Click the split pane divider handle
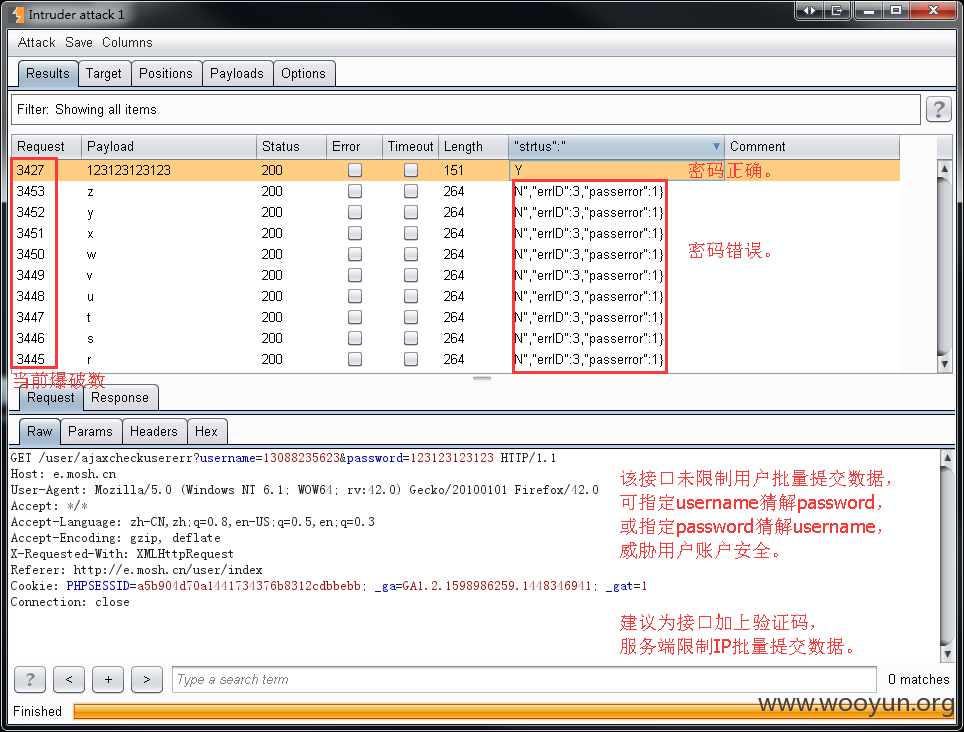Image resolution: width=964 pixels, height=732 pixels. 482,379
